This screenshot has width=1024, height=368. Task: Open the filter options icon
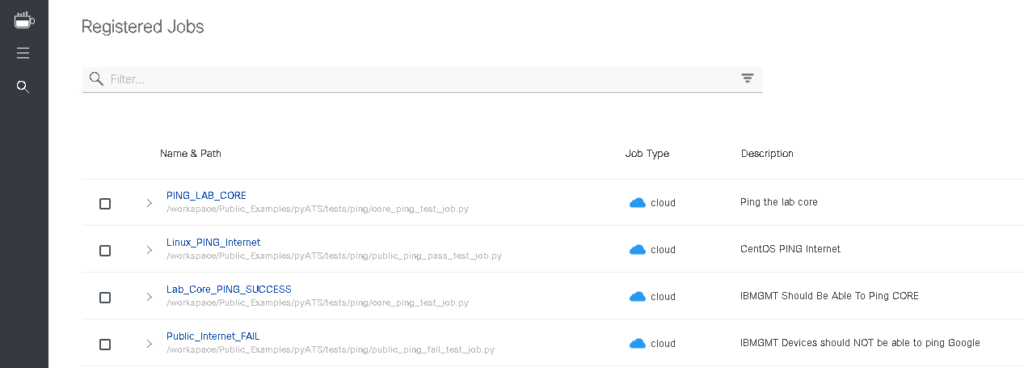click(747, 78)
